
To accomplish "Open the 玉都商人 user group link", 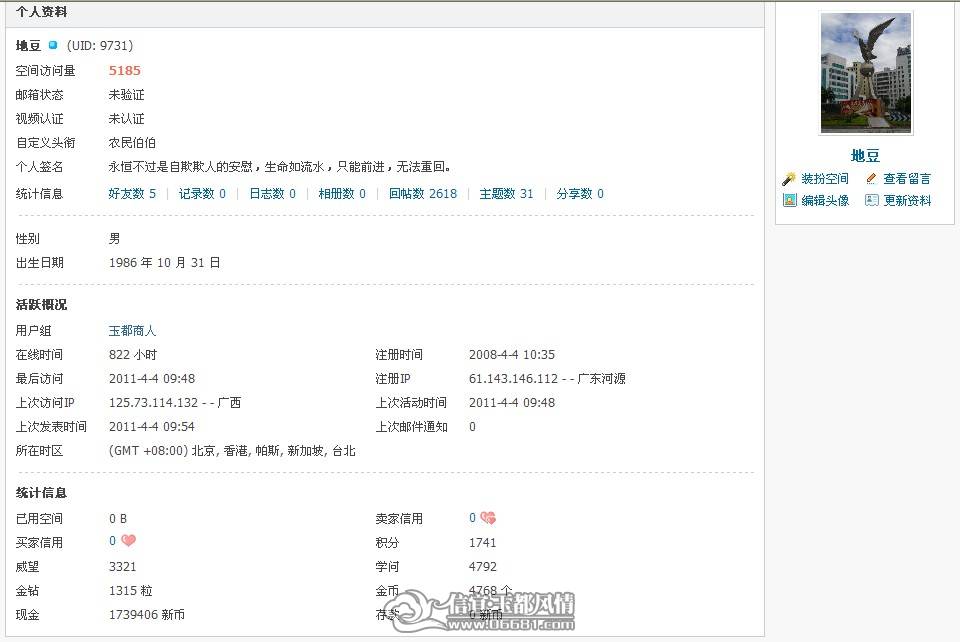I will [x=132, y=330].
